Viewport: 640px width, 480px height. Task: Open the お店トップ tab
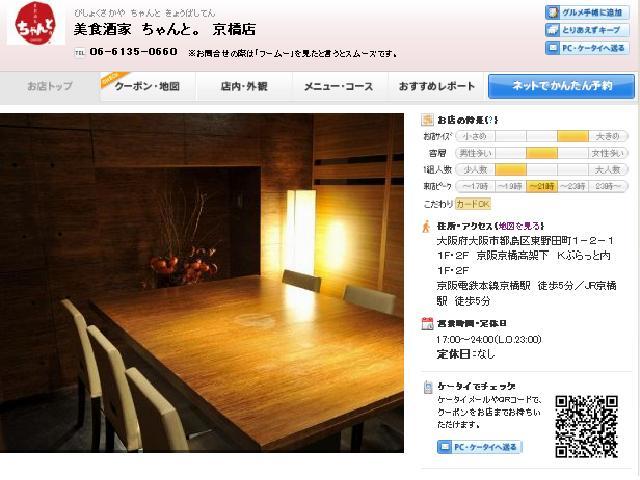[49, 87]
